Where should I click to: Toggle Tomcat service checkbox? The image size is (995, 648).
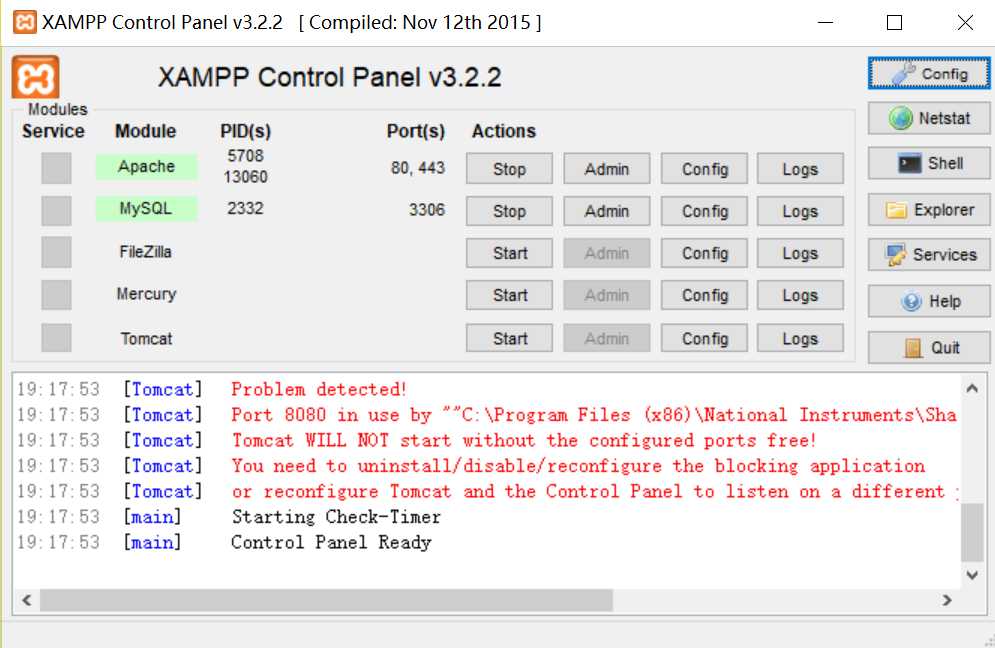click(x=56, y=338)
